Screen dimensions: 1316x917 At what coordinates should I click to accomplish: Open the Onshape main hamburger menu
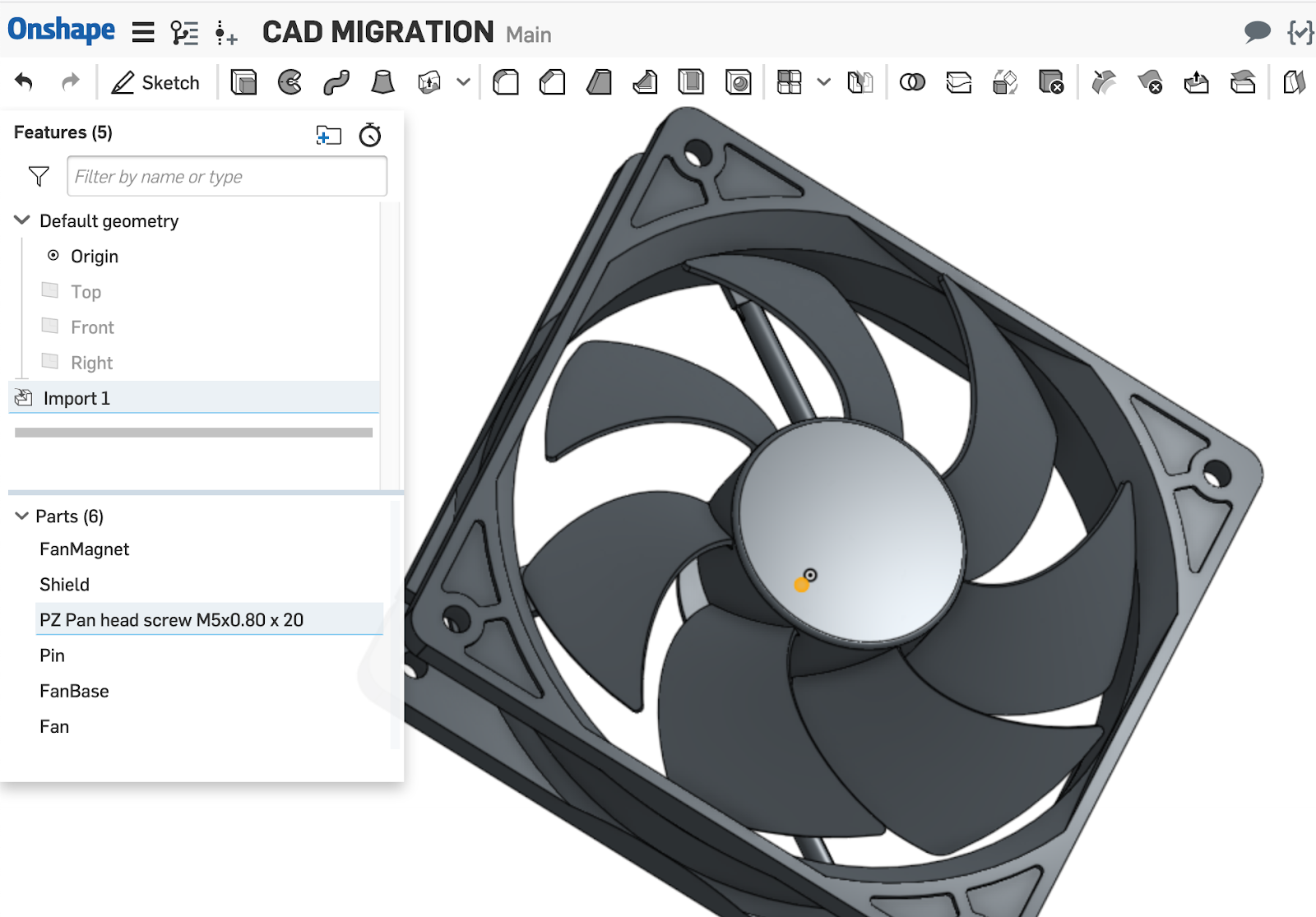(x=143, y=33)
